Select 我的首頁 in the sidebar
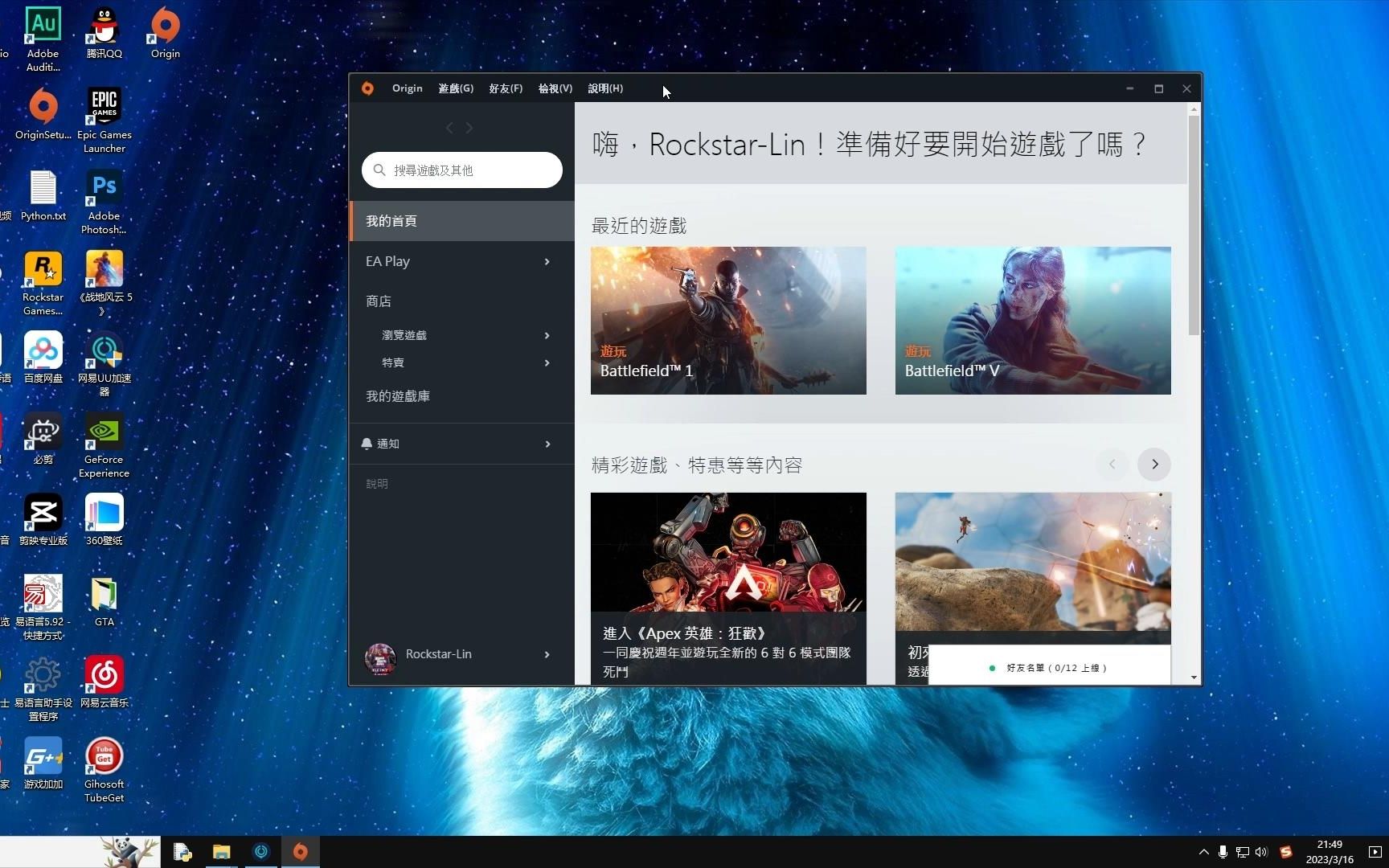1389x868 pixels. tap(462, 221)
